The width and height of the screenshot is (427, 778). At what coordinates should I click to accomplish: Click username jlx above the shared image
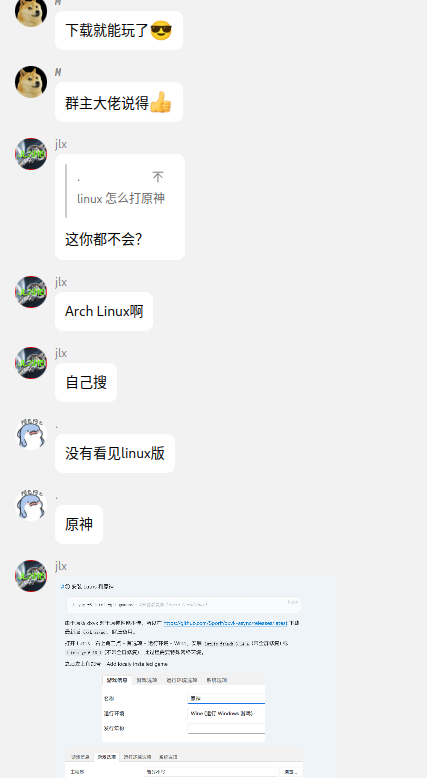point(61,566)
